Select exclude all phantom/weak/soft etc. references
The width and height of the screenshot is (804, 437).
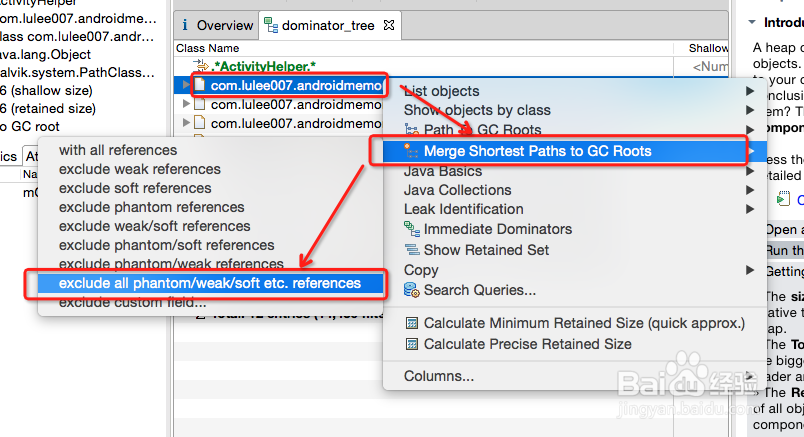click(209, 283)
